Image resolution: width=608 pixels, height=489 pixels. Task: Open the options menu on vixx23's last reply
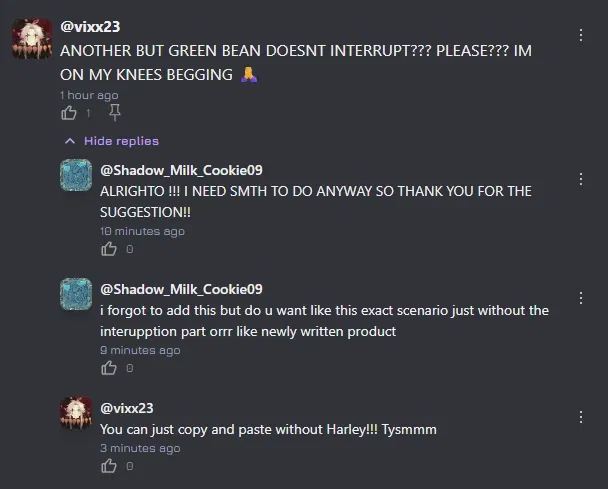[580, 417]
